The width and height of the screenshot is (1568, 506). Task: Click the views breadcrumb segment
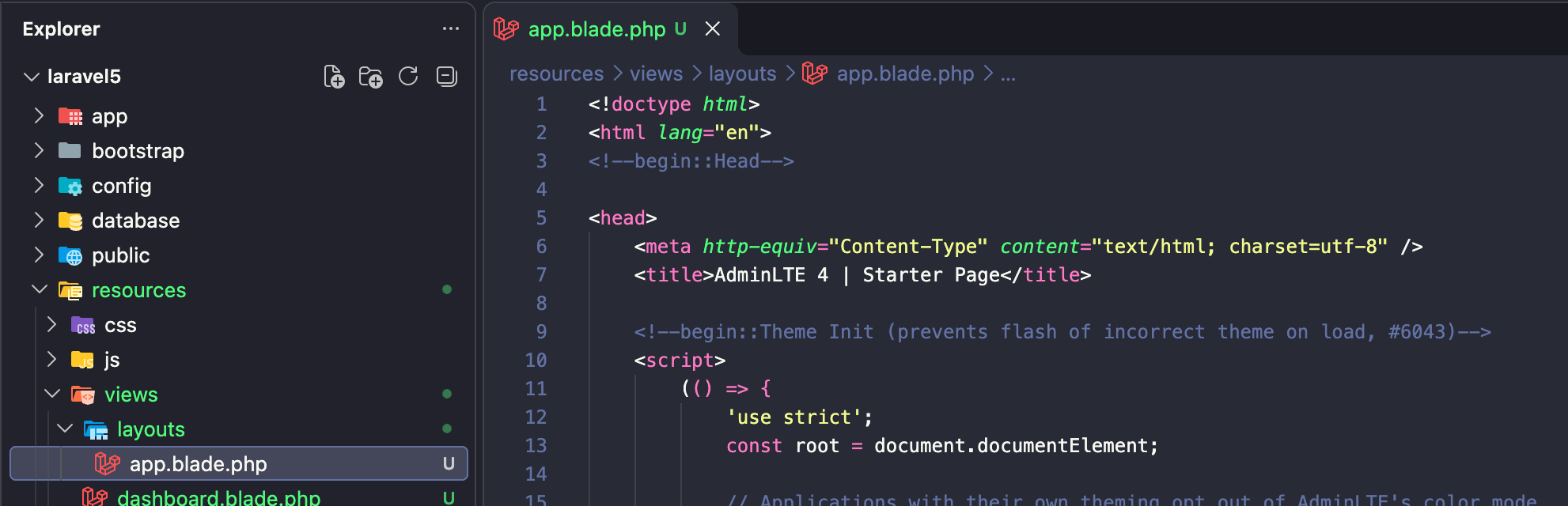tap(656, 74)
